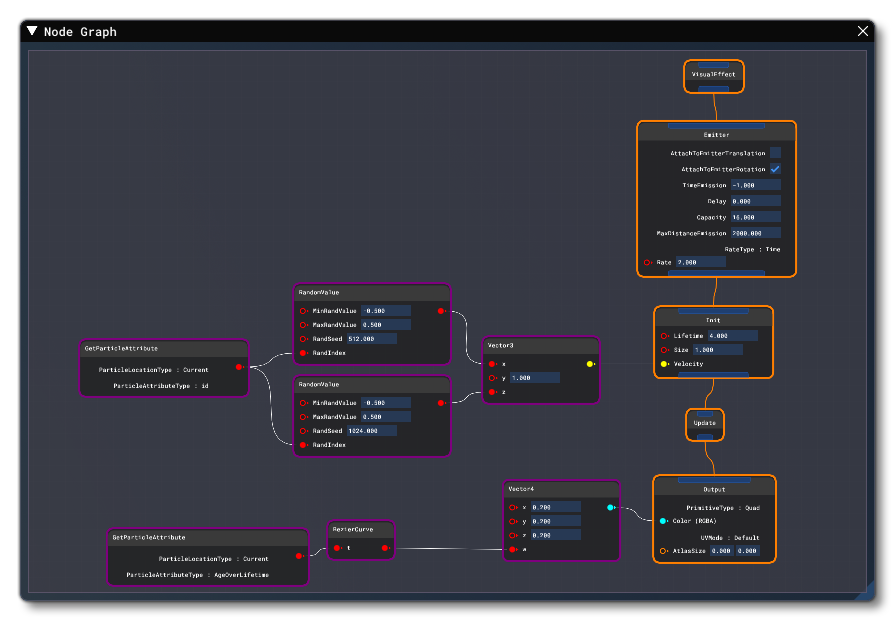Click the Color (RGBA) input port on Output node

pos(663,519)
